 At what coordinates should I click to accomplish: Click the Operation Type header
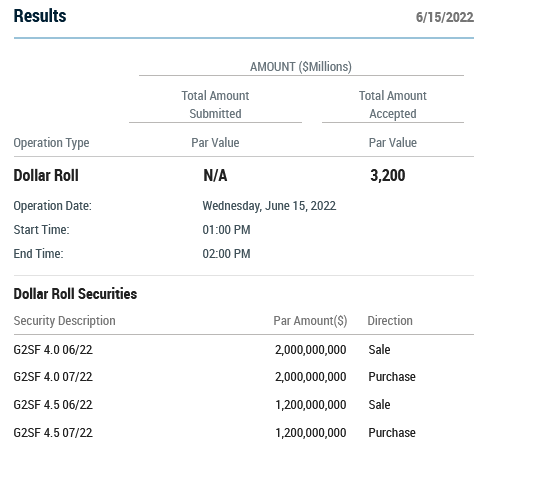point(51,143)
